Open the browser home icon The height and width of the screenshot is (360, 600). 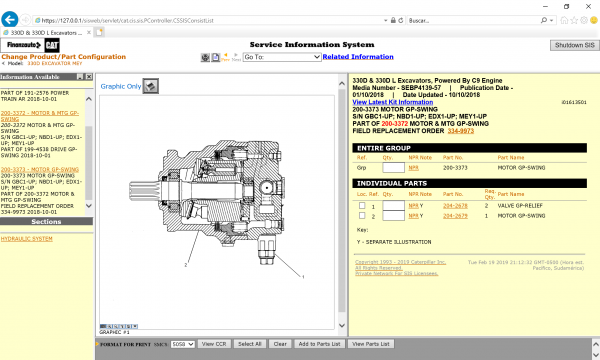click(564, 20)
